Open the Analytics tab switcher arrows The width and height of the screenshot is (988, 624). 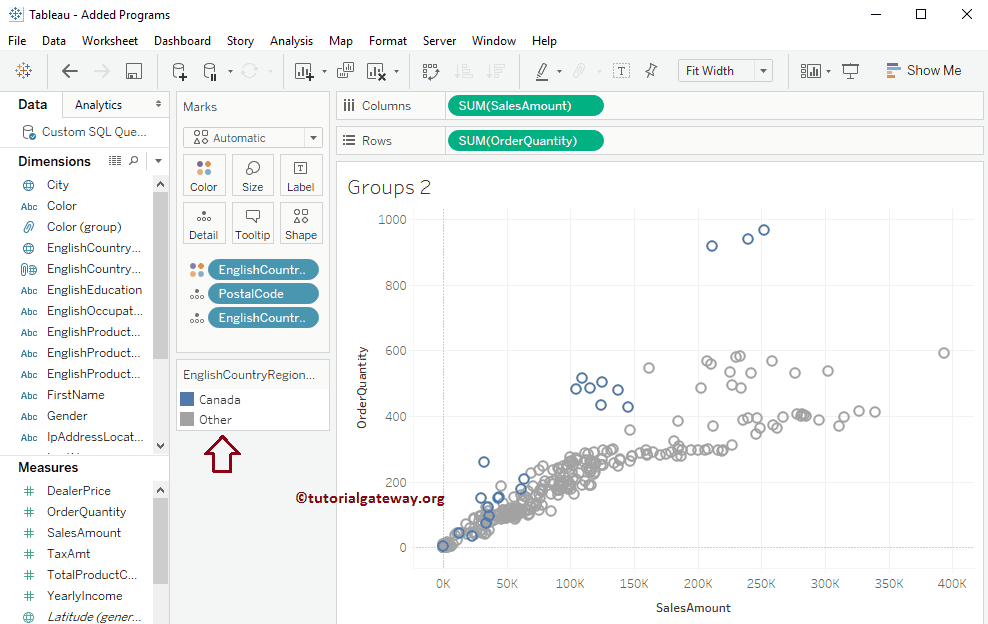(158, 104)
